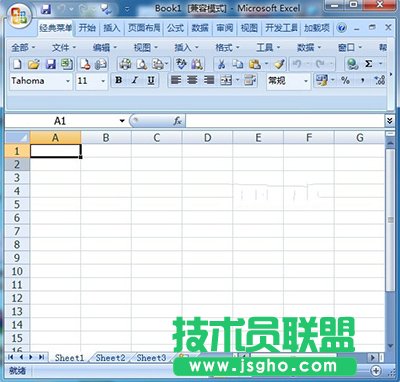Create a new blank workbook
This screenshot has height=382, width=400.
click(x=17, y=64)
